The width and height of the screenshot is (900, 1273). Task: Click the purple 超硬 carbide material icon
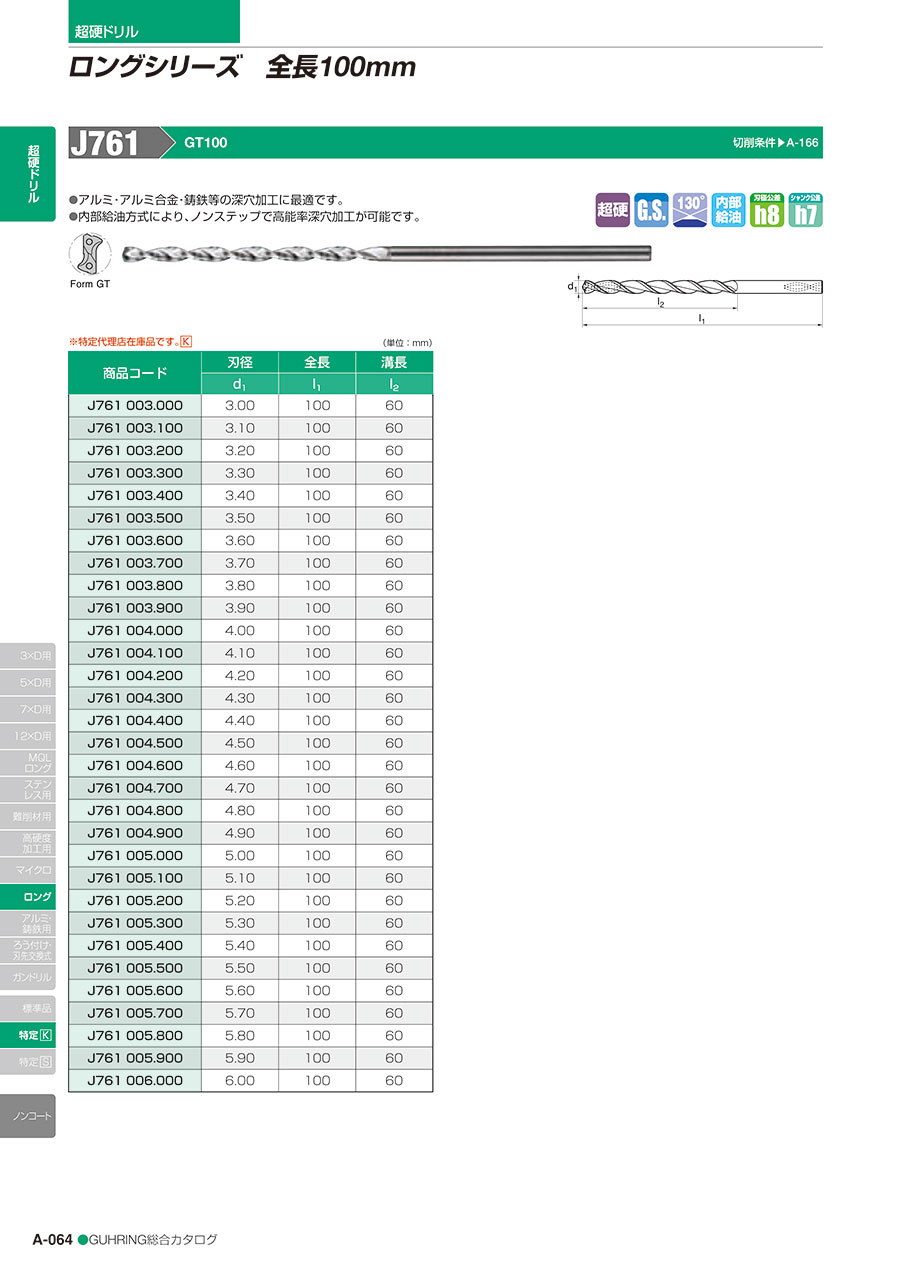pos(612,210)
